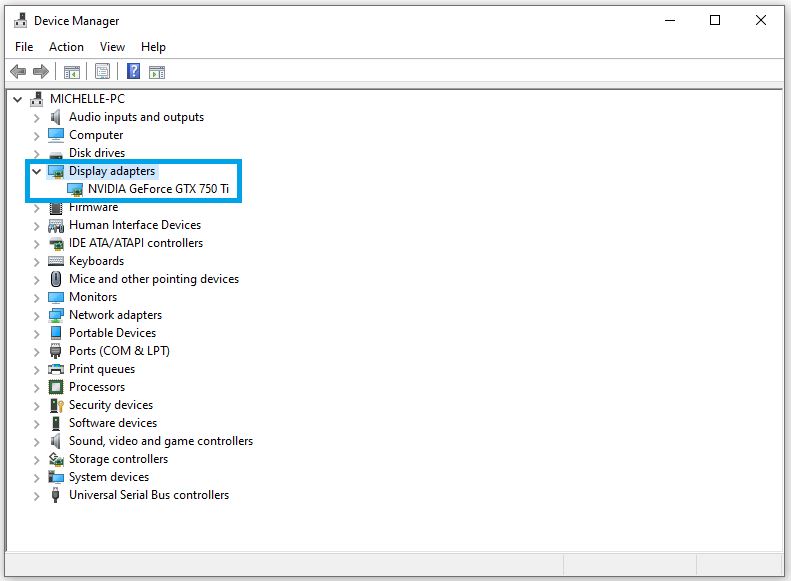Click the Security devices key icon
This screenshot has height=581, width=791.
pyautogui.click(x=56, y=405)
